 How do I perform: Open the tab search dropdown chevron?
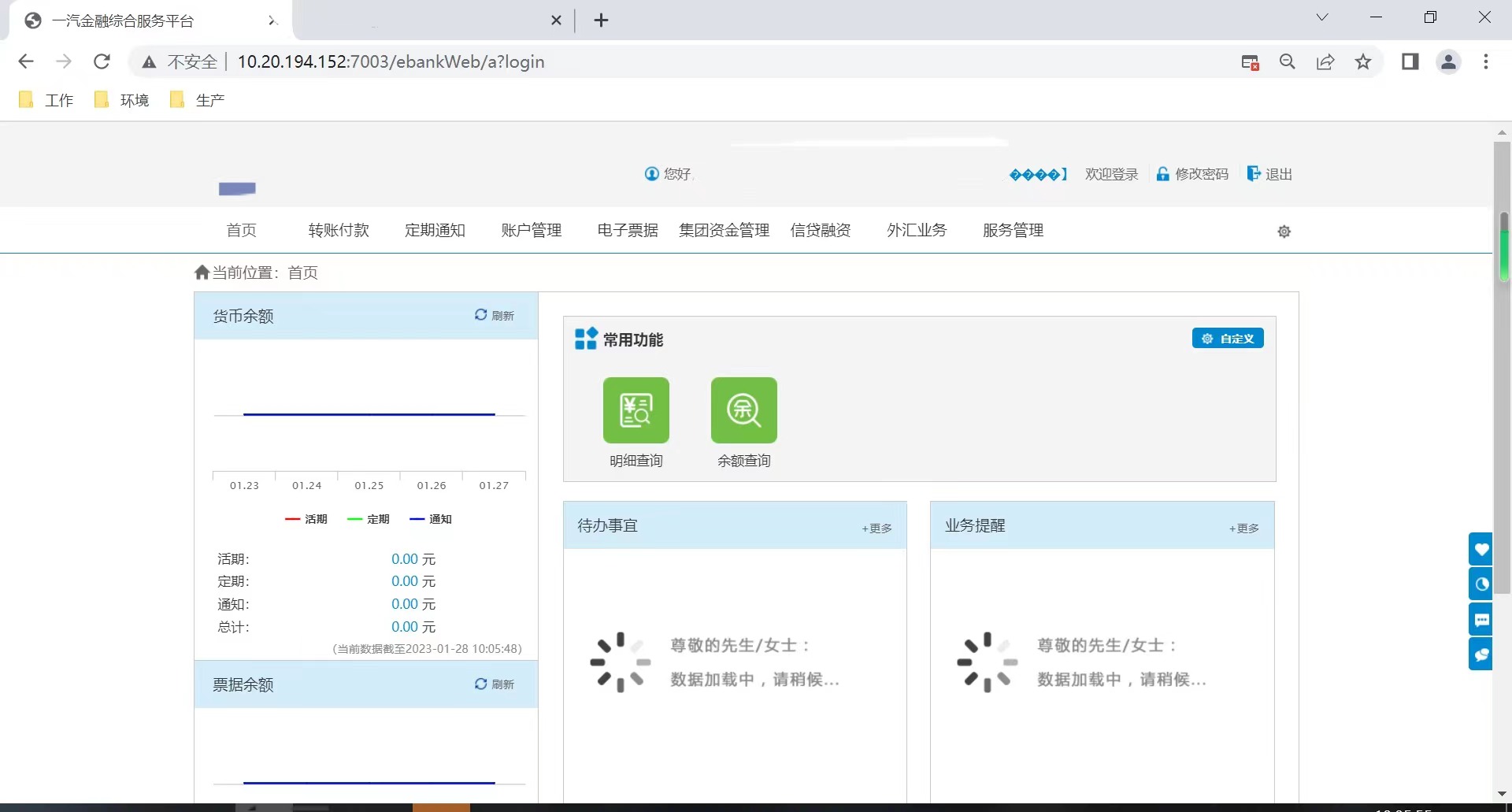(x=1322, y=17)
